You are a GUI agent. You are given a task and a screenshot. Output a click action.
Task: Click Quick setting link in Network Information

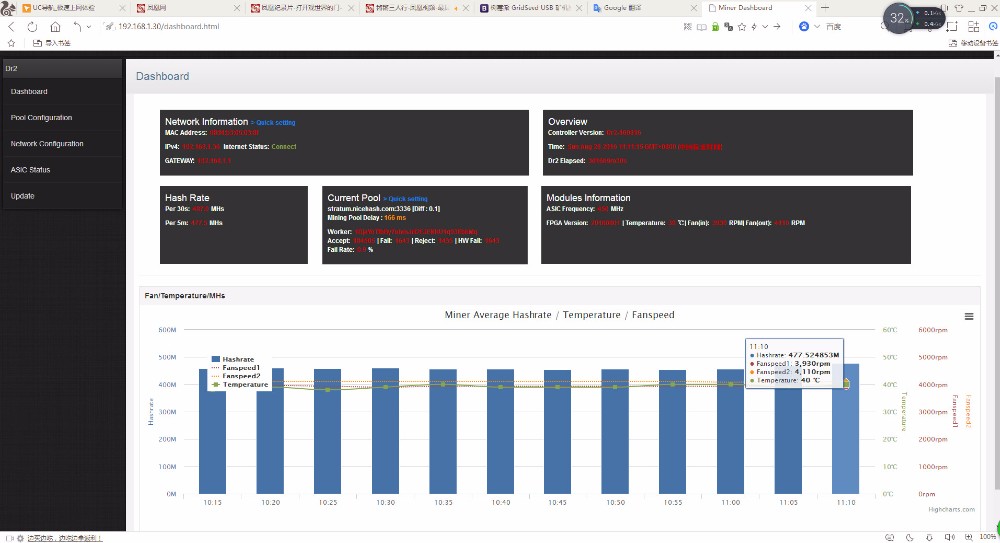tap(275, 122)
